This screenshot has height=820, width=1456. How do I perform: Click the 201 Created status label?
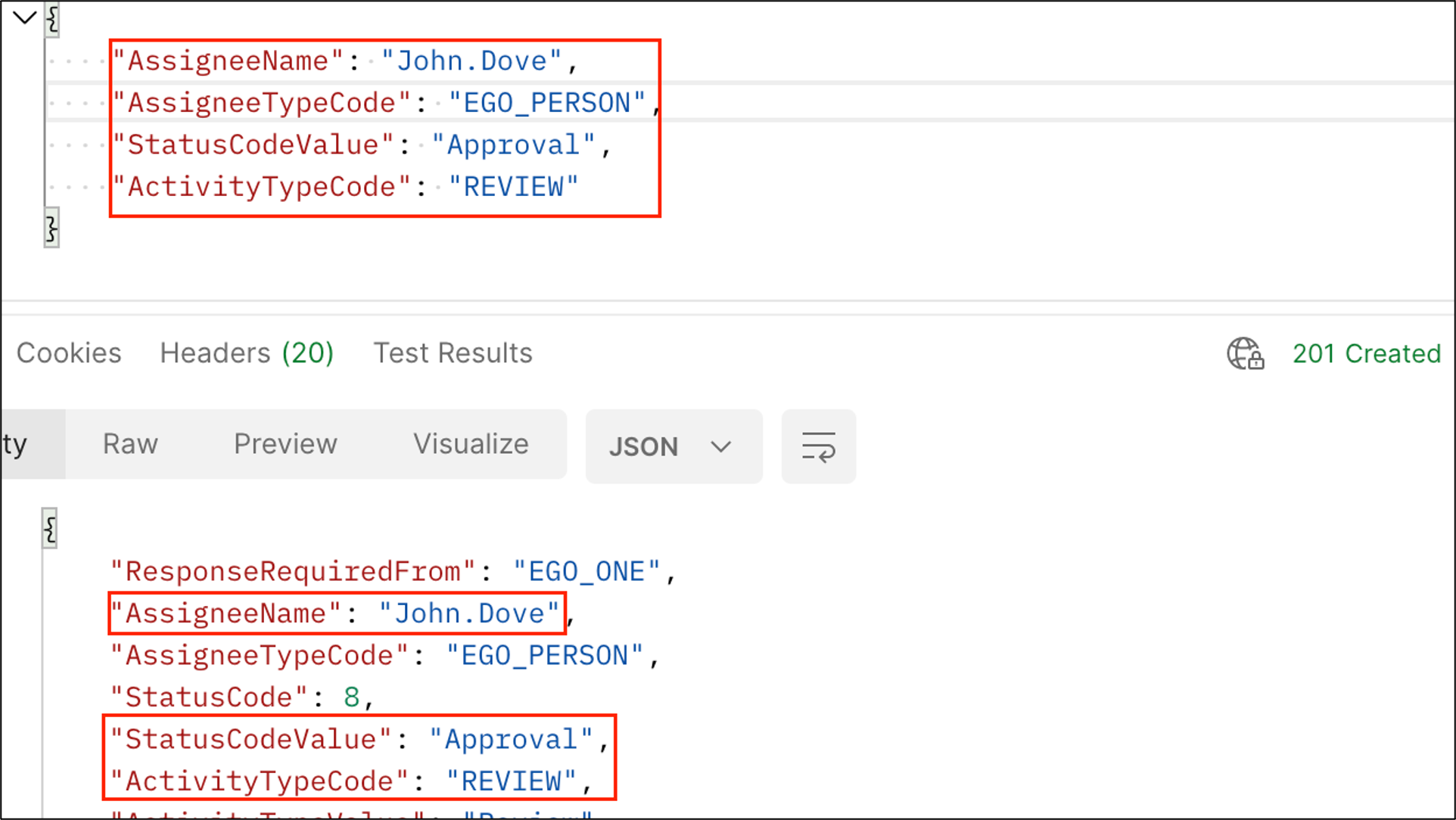(1366, 353)
